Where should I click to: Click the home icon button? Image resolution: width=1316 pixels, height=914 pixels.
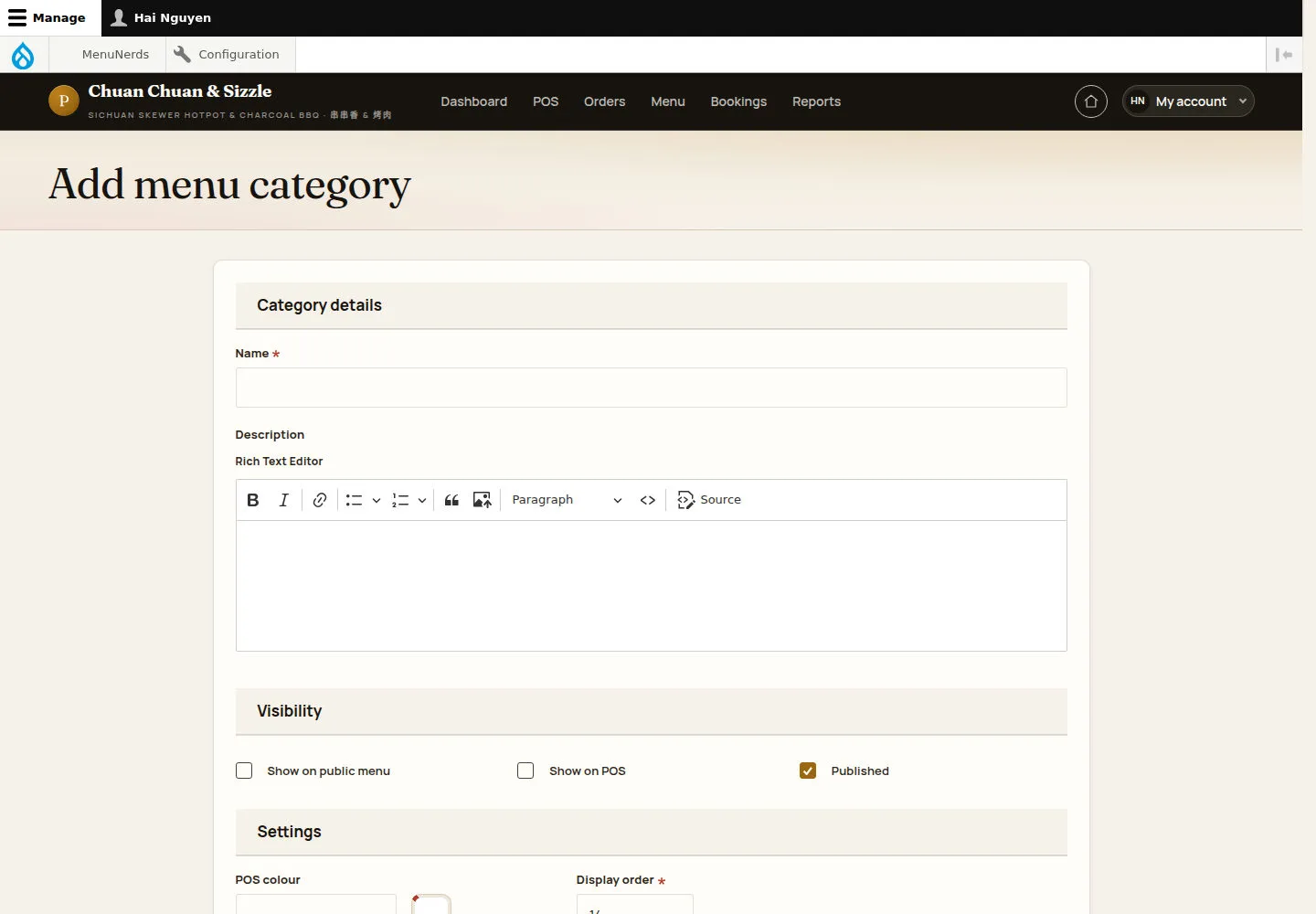tap(1091, 101)
